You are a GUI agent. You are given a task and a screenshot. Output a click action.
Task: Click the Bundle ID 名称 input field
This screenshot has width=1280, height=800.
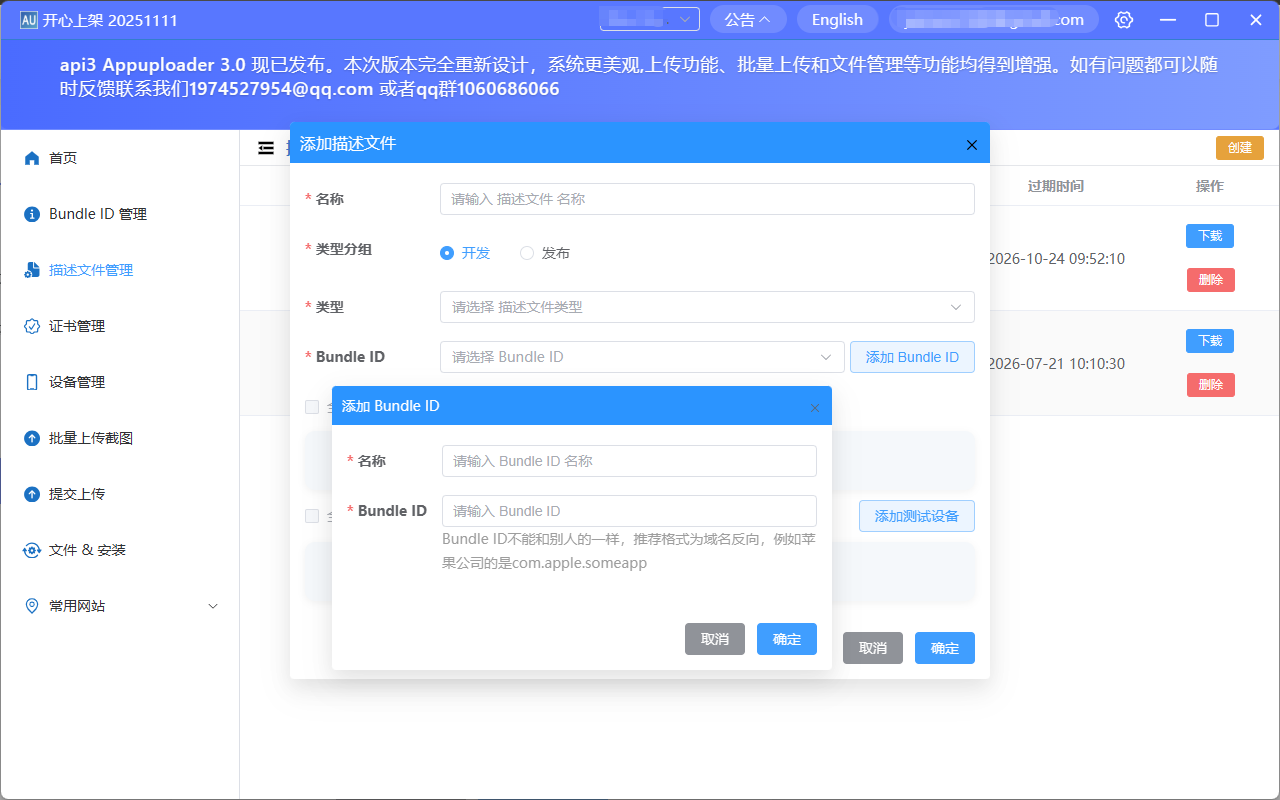click(629, 461)
